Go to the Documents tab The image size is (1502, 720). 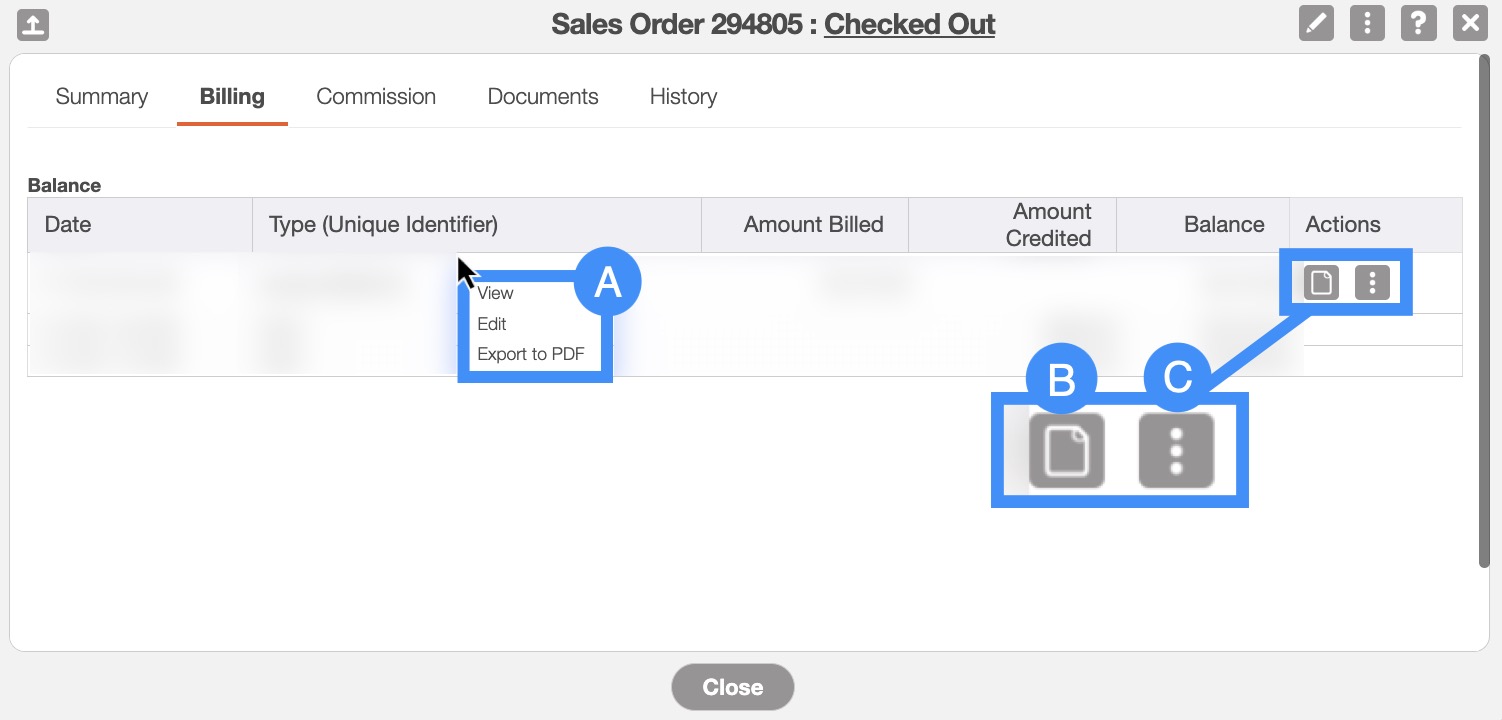coord(543,97)
